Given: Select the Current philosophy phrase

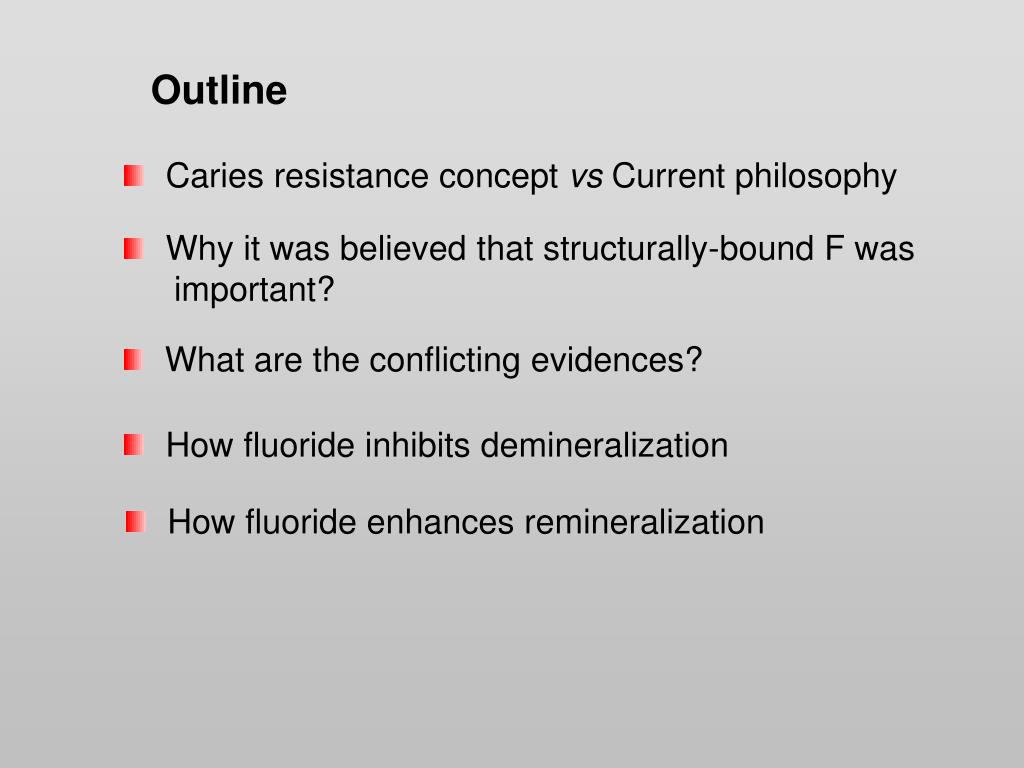Looking at the screenshot, I should (x=754, y=177).
